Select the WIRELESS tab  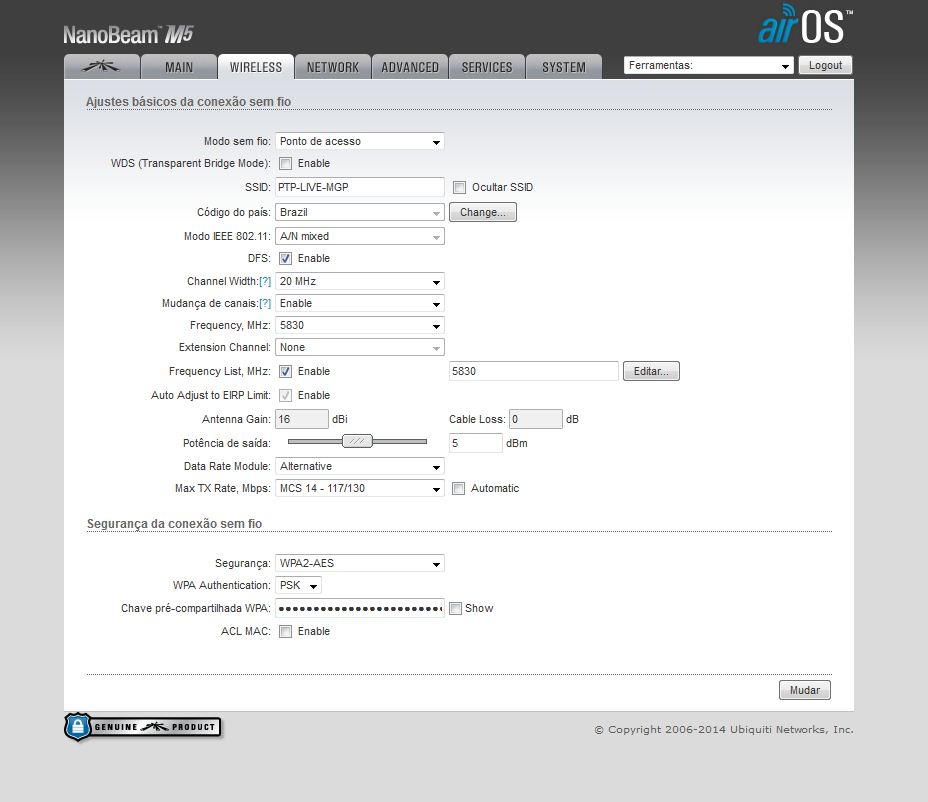pos(256,67)
